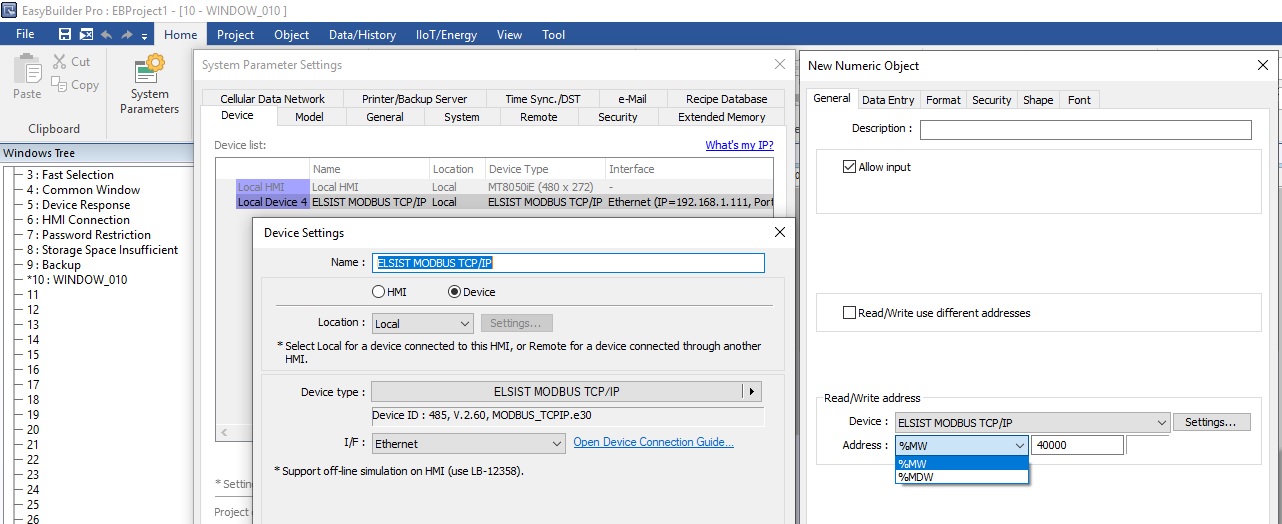Viewport: 1282px width, 524px height.
Task: Open the Cellular Data Network tab
Action: click(x=272, y=99)
